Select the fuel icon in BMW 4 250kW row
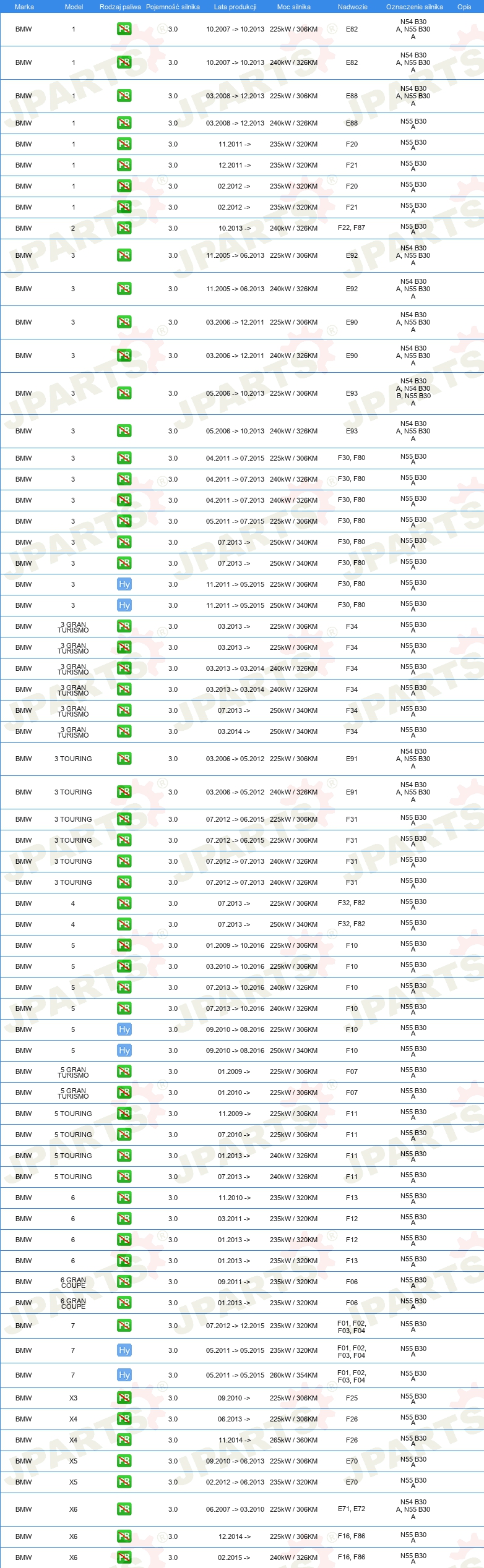Screen dimensions: 484x1568 pyautogui.click(x=124, y=924)
